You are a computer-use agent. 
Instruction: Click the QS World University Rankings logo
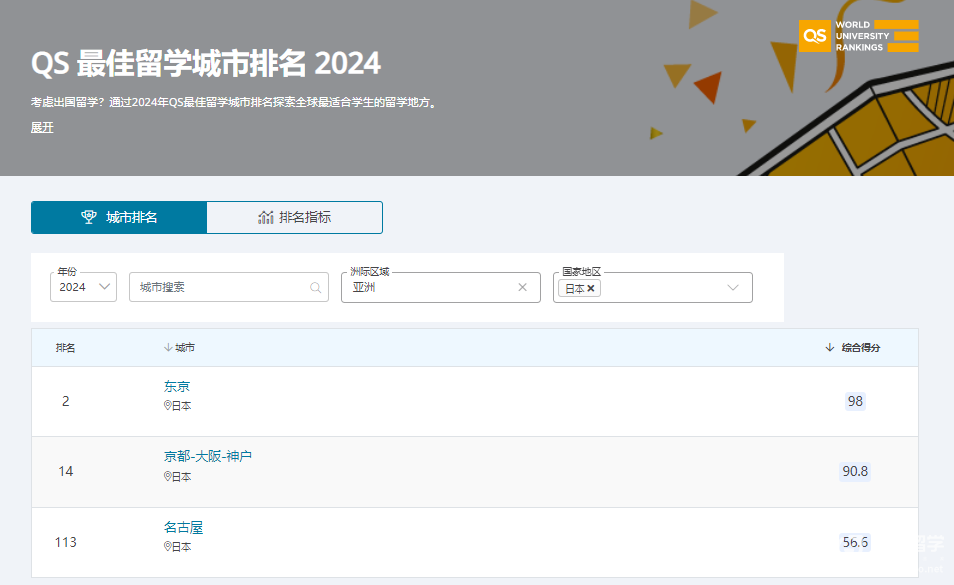(858, 36)
